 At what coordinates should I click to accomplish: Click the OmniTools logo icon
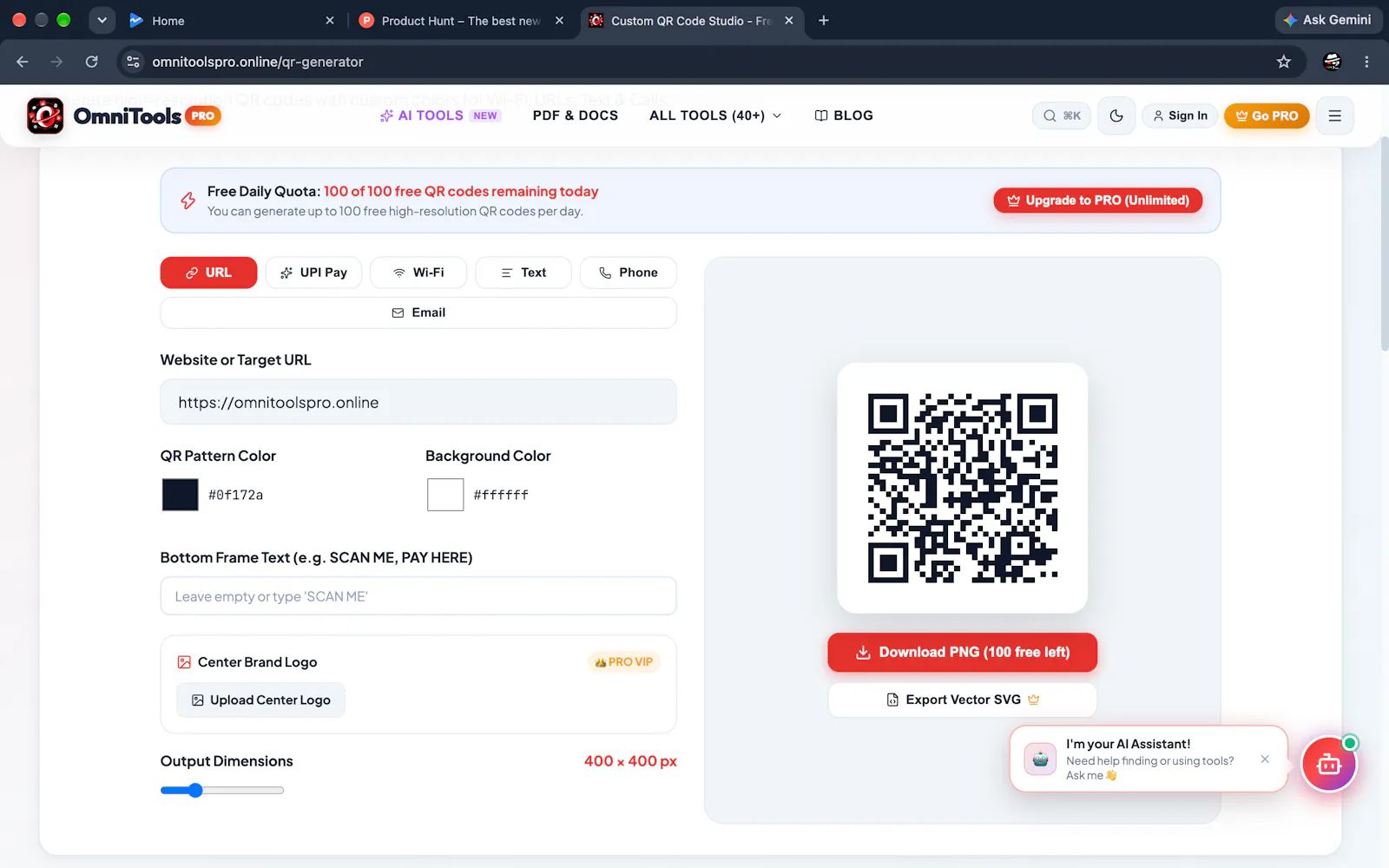click(x=45, y=115)
